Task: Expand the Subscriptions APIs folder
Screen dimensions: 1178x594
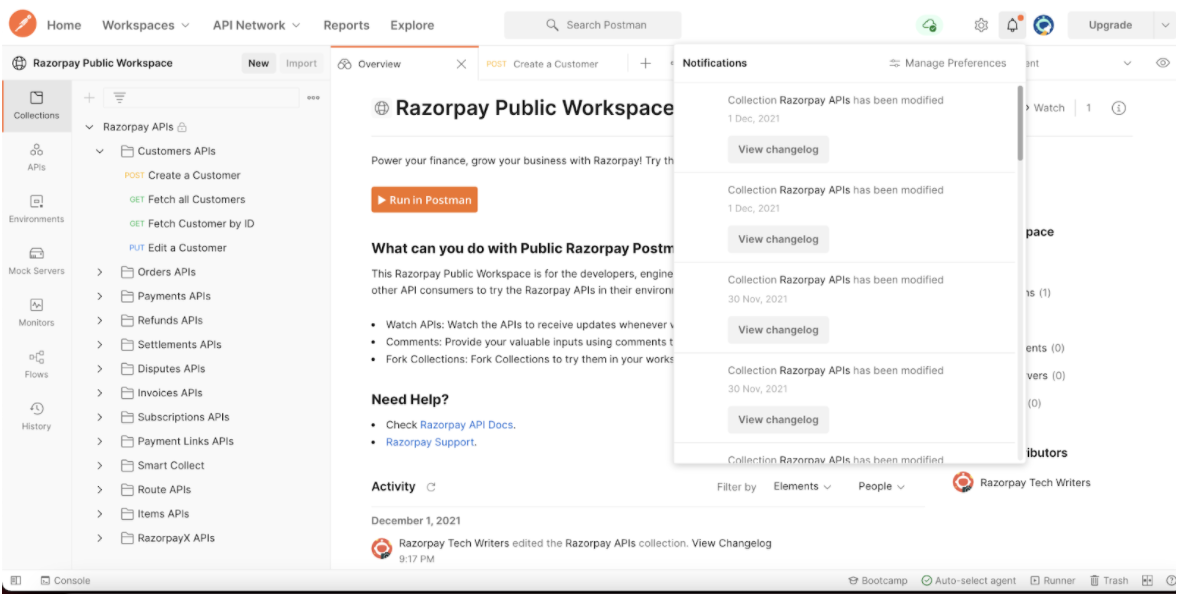Action: (x=99, y=417)
